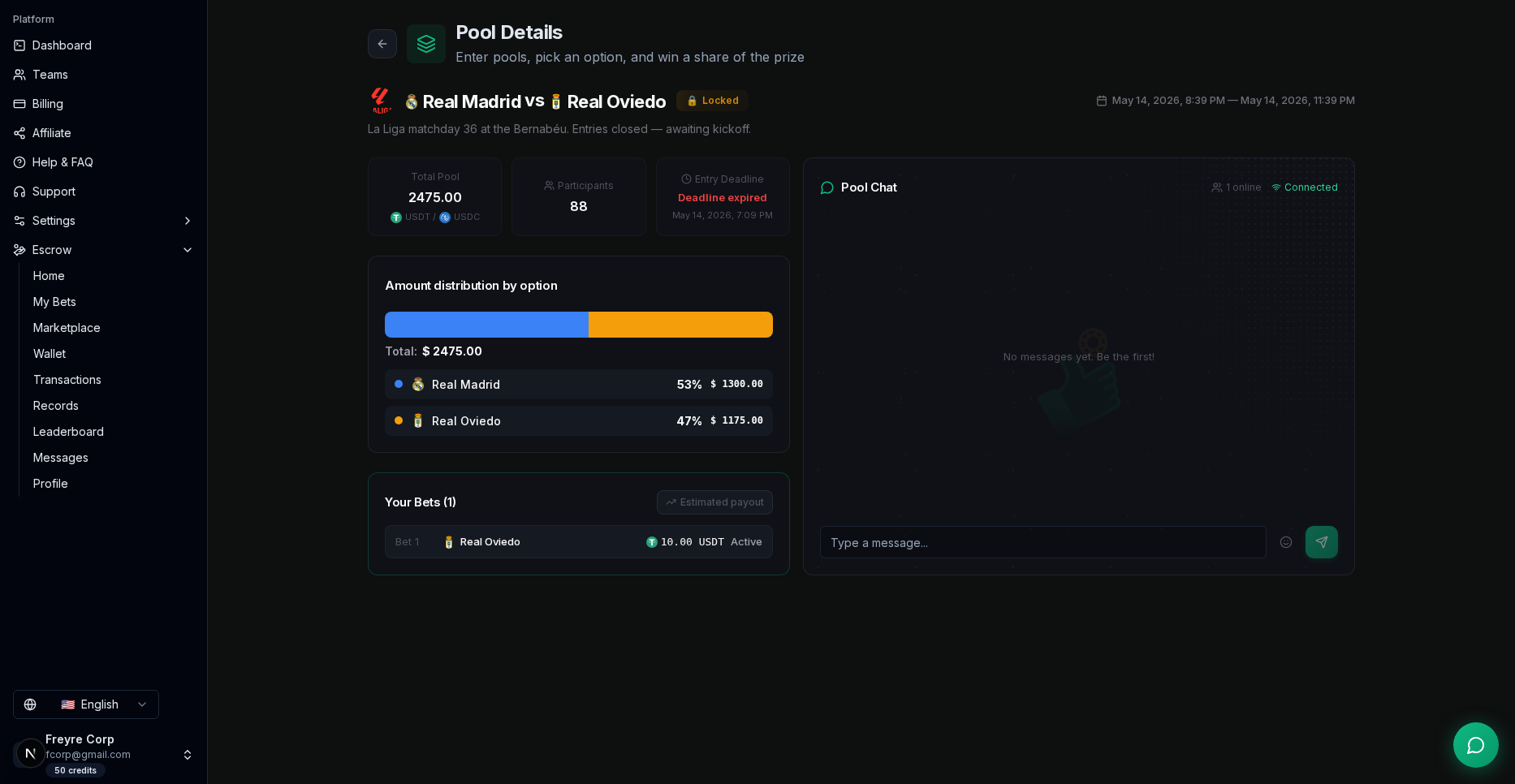Click the Help & FAQ question icon
The width and height of the screenshot is (1515, 784).
click(x=19, y=162)
